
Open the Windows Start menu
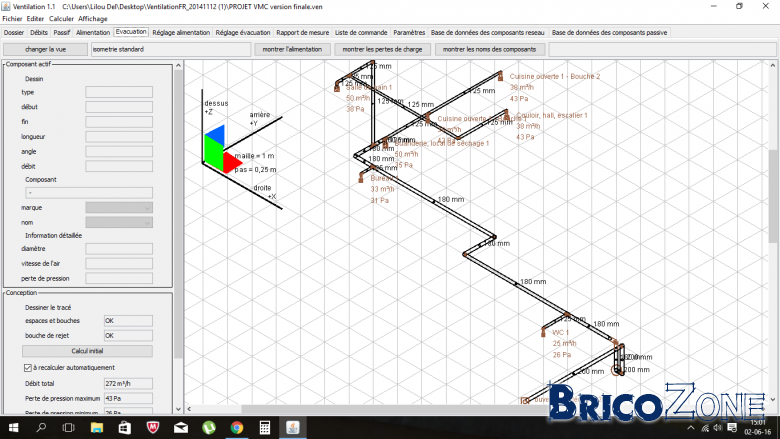13,428
